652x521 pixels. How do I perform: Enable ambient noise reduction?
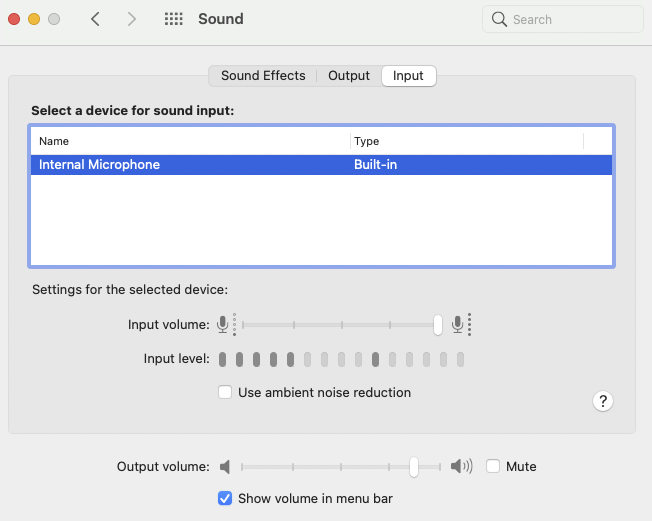pyautogui.click(x=225, y=392)
